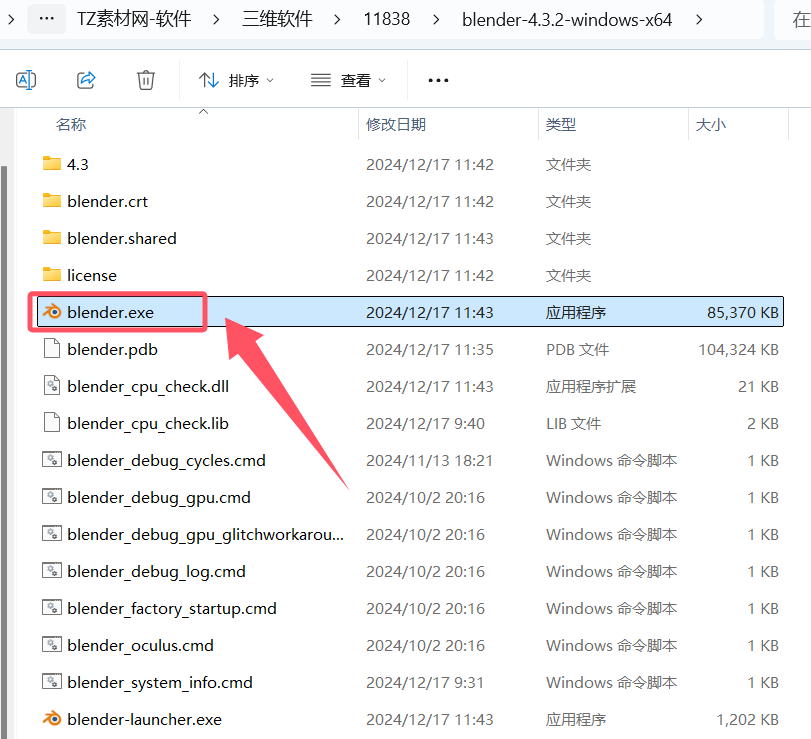Select the file name blender_debug_gpu.cmd
811x739 pixels.
coord(159,498)
